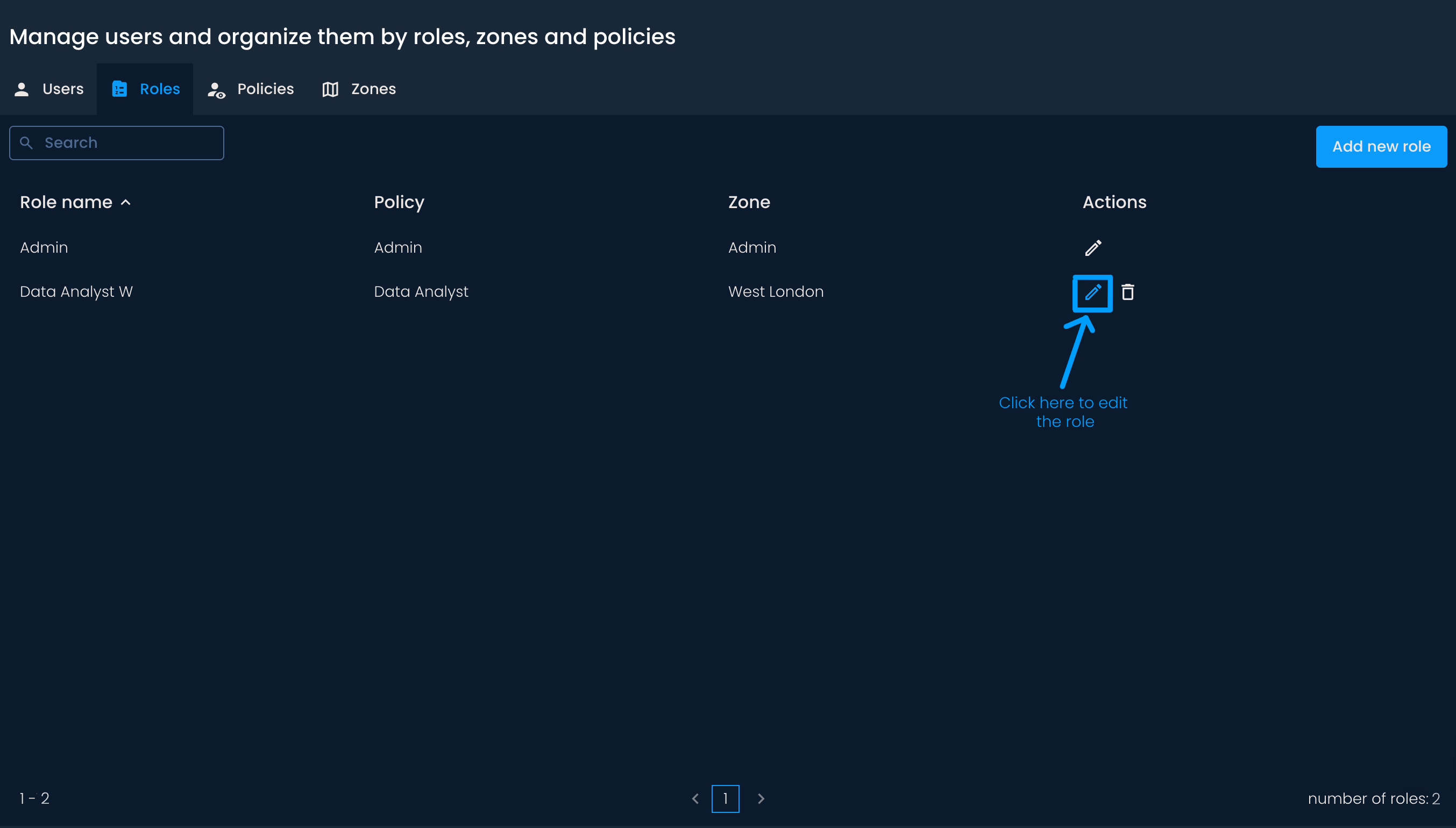
Task: Go to the previous page chevron
Action: 695,799
